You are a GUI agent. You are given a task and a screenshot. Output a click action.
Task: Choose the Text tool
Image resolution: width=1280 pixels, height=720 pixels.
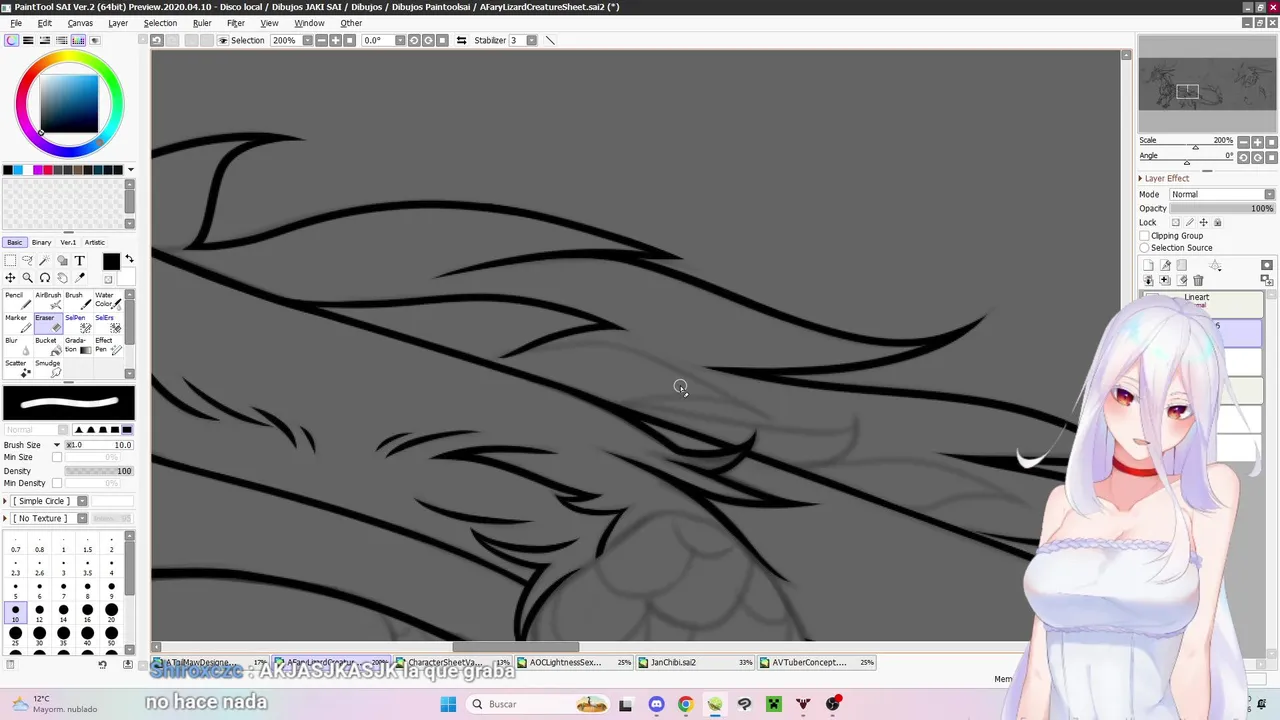point(79,261)
